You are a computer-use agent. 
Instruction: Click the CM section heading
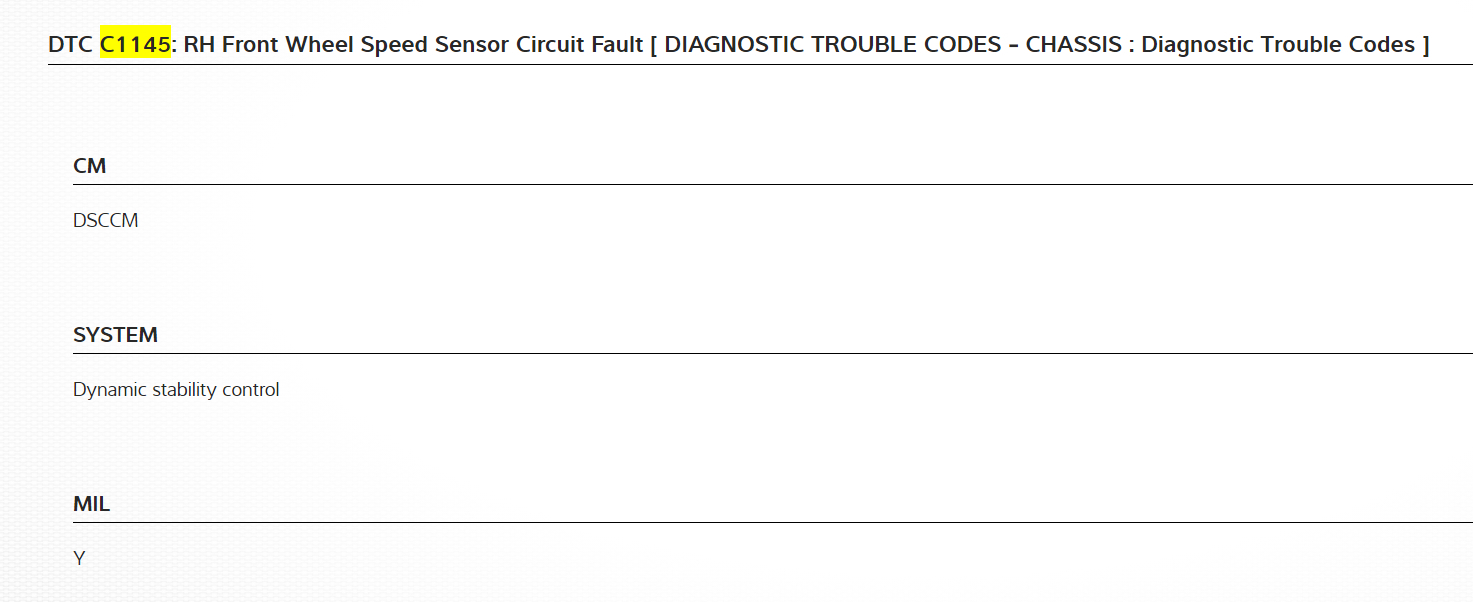click(90, 166)
